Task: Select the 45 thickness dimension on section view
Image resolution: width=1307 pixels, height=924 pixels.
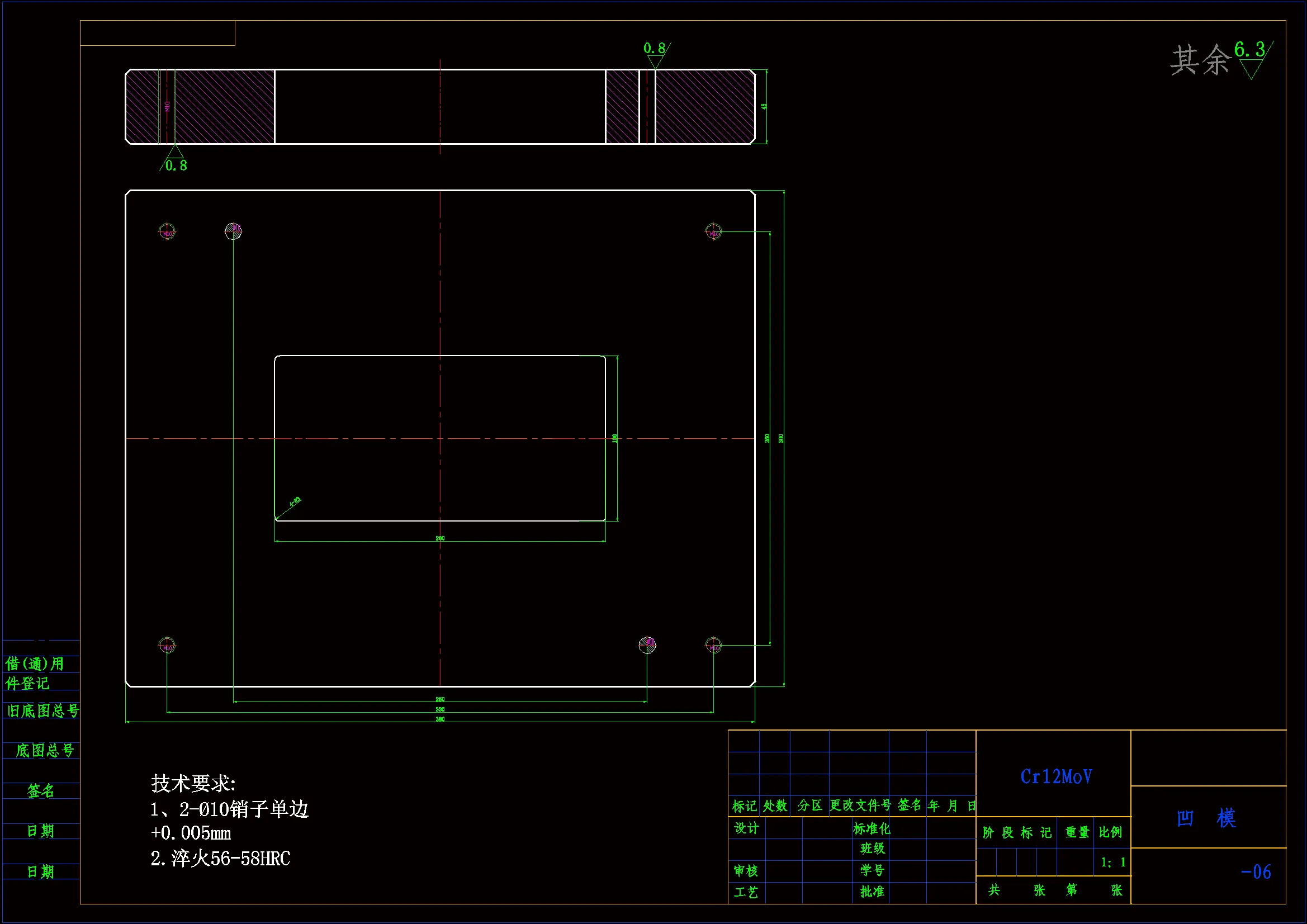Action: pos(764,106)
